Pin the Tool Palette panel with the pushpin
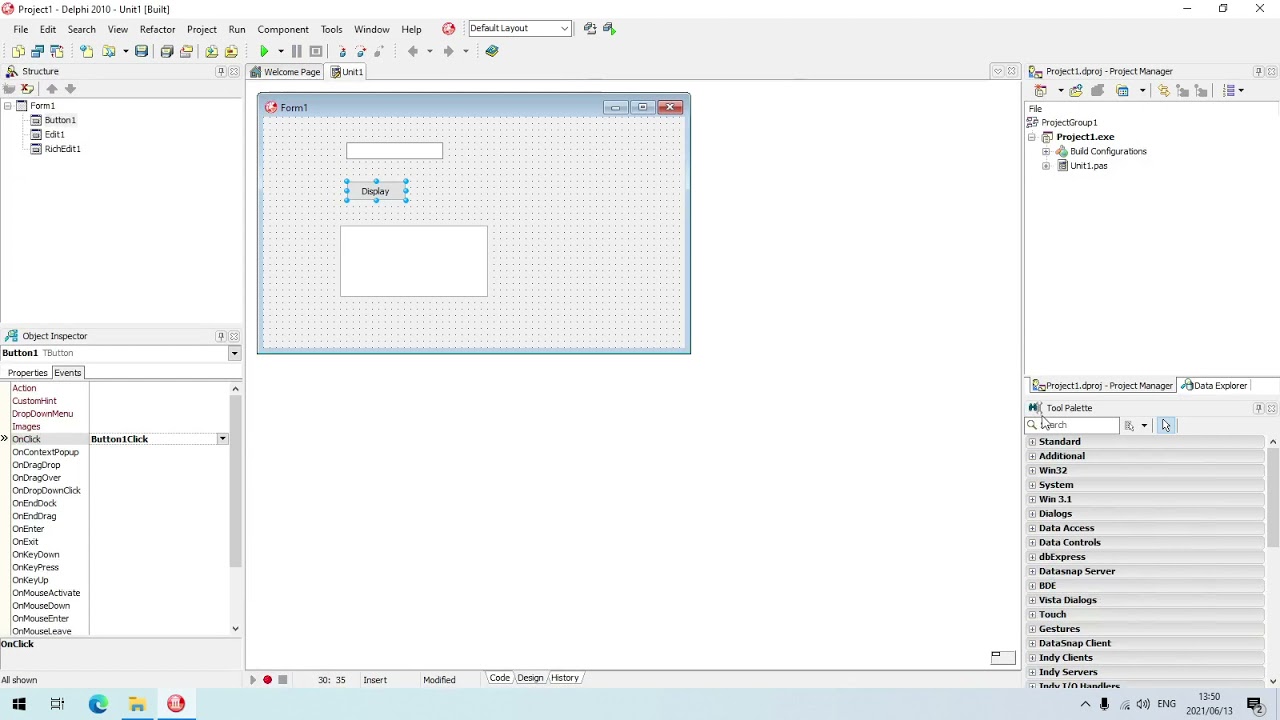1280x720 pixels. coord(1259,408)
